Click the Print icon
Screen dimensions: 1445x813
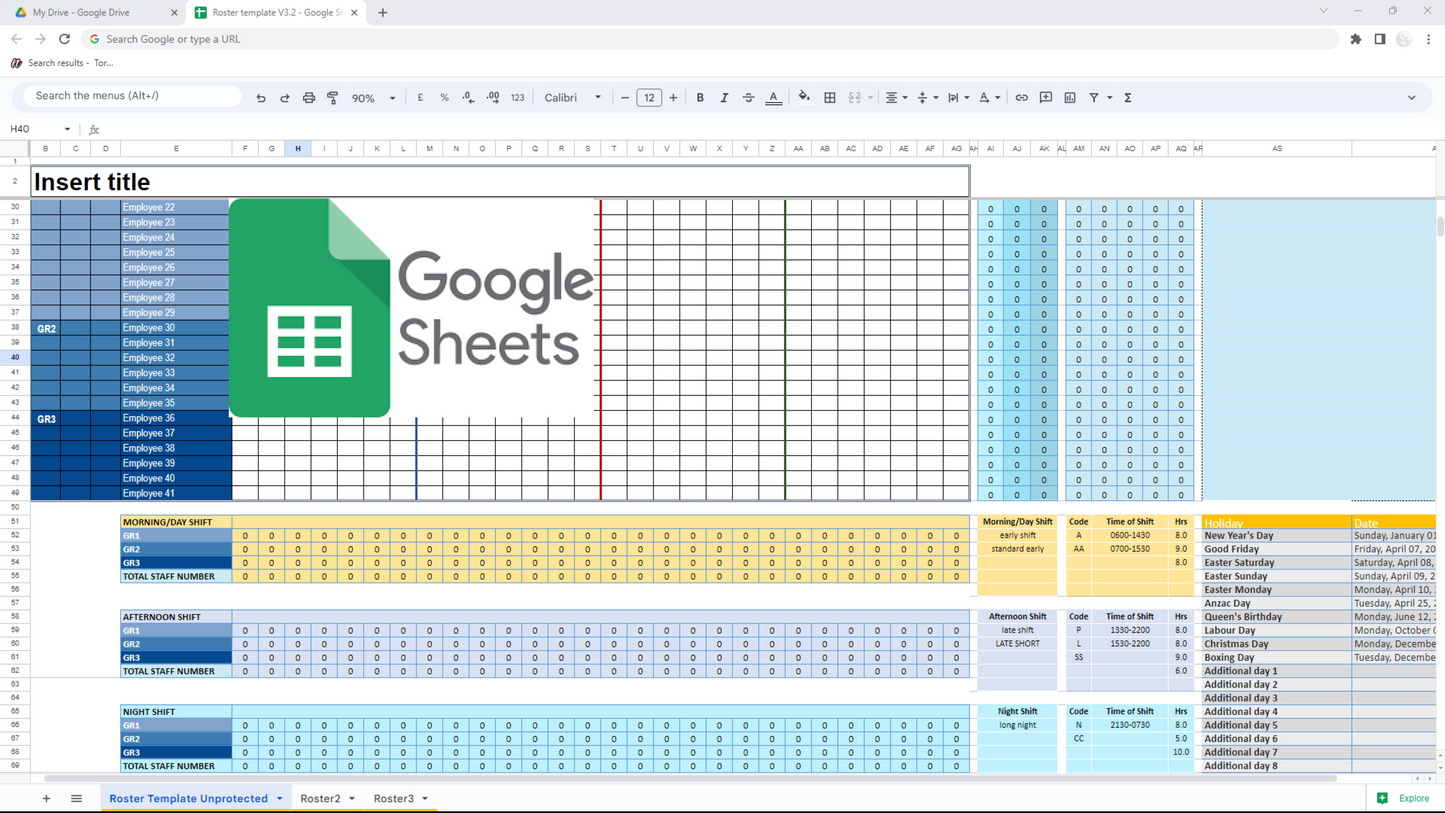tap(309, 98)
